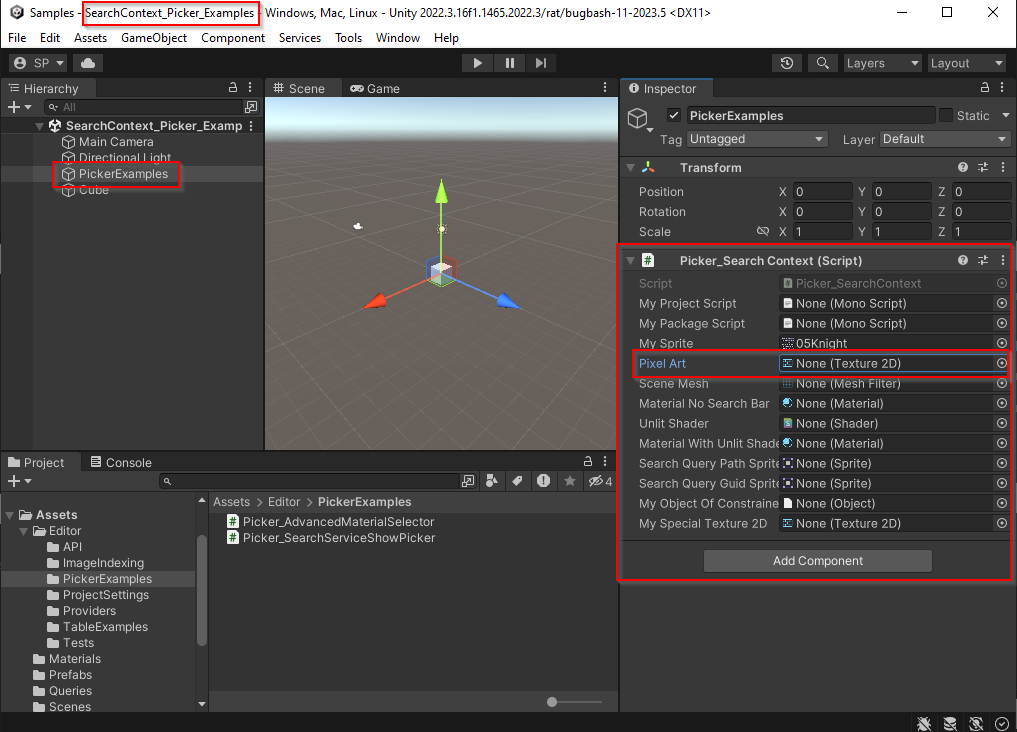
Task: Toggle PickerExamples active checkbox
Action: 674,115
